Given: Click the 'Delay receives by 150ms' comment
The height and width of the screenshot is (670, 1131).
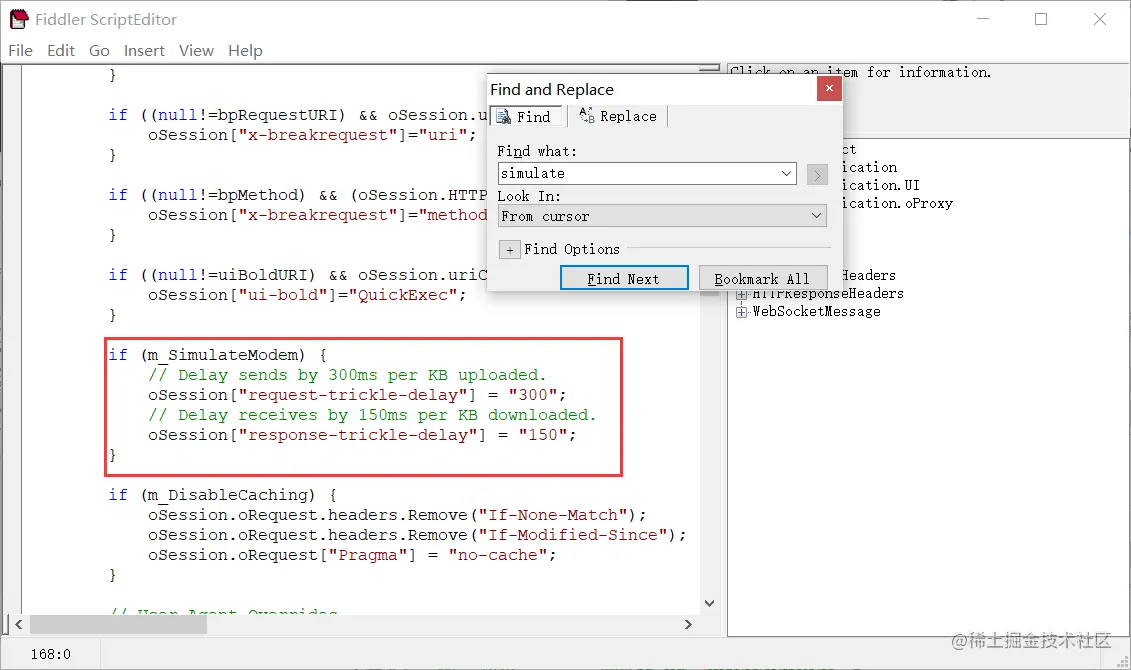Looking at the screenshot, I should click(x=372, y=415).
